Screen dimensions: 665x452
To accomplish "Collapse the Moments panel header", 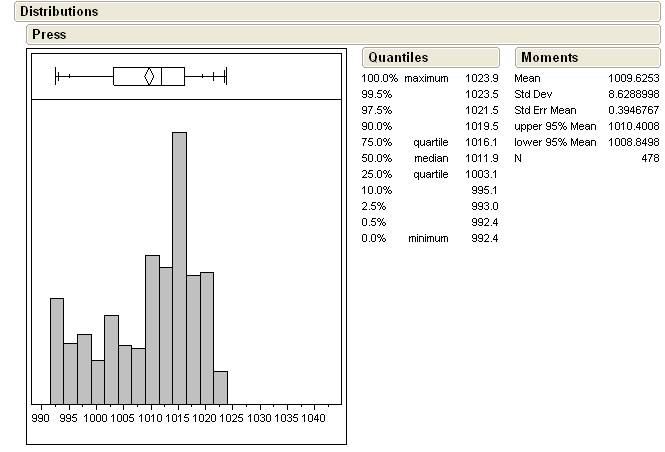I will click(x=549, y=58).
